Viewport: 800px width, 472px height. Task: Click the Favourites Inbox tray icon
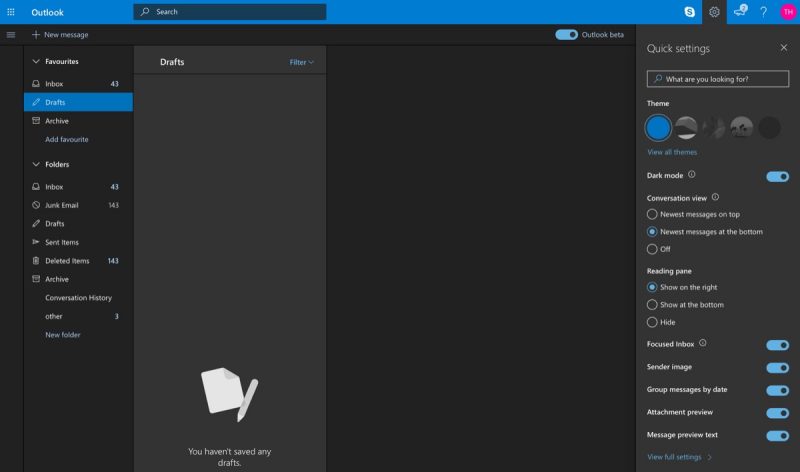[x=36, y=84]
